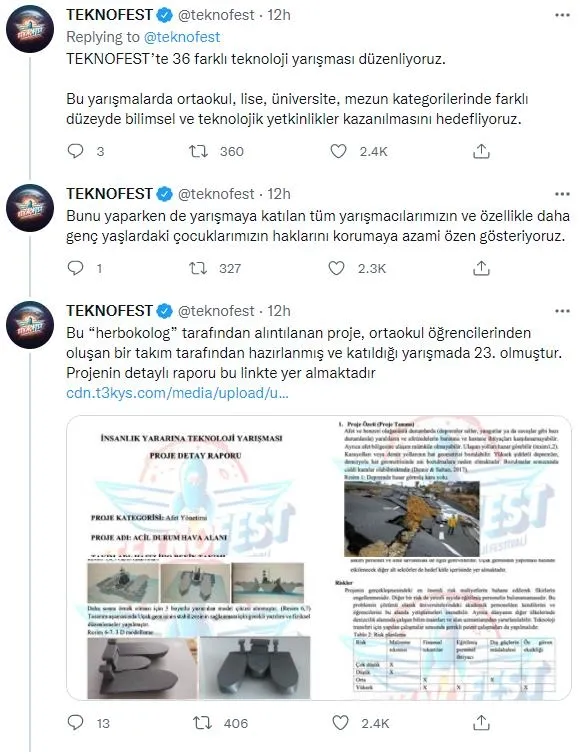Image resolution: width=580 pixels, height=754 pixels.
Task: Share the herbokolog project tweet
Action: (x=481, y=722)
